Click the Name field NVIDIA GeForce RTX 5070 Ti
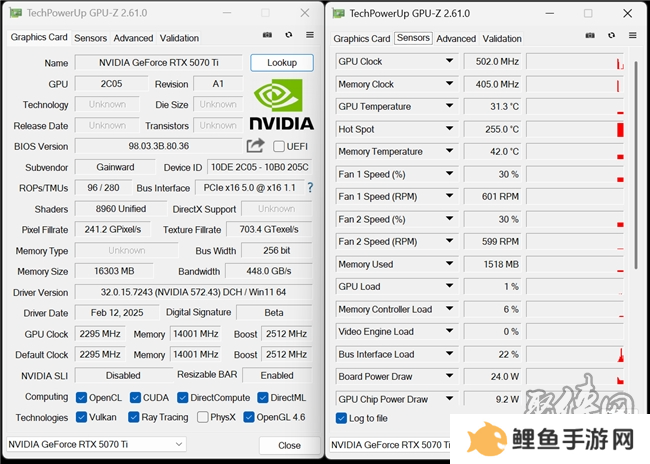This screenshot has height=464, width=650. point(158,63)
